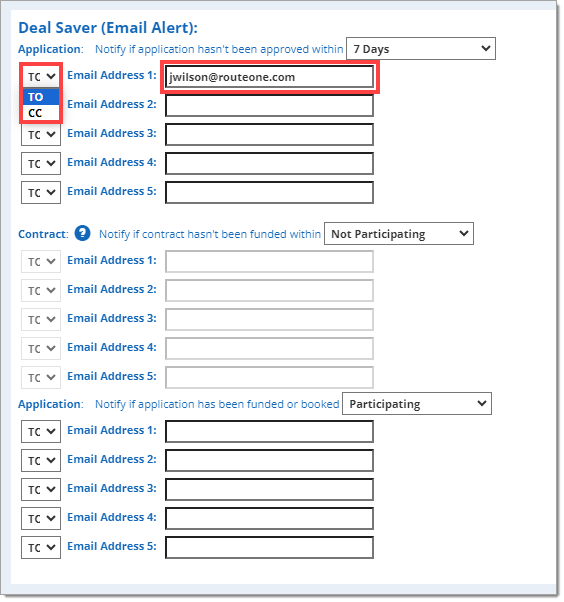Click the jwilson@routeone.com email address field
The width and height of the screenshot is (564, 602).
coord(270,77)
